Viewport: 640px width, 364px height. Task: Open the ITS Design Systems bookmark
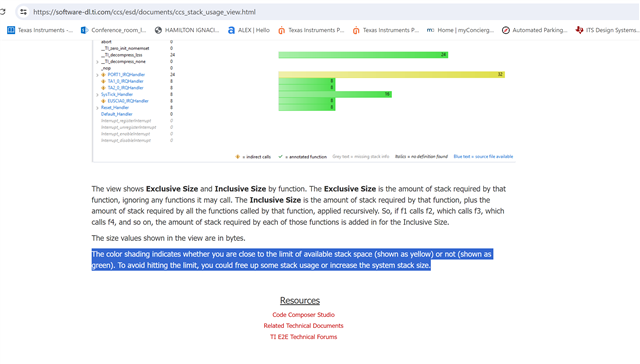[607, 30]
